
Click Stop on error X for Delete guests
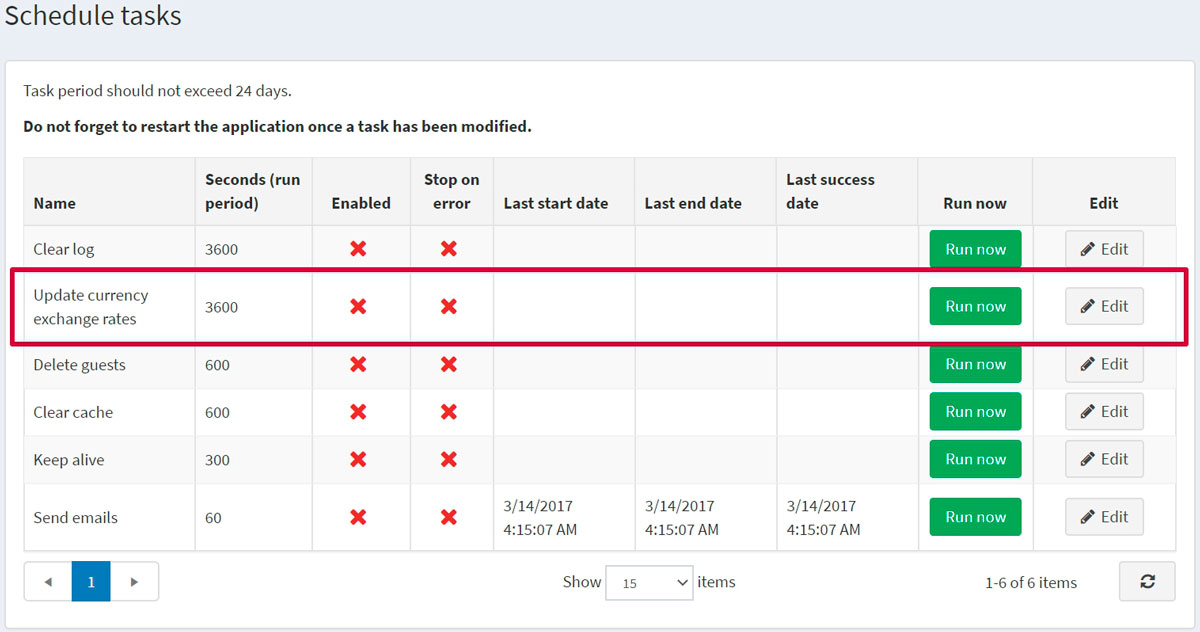449,365
